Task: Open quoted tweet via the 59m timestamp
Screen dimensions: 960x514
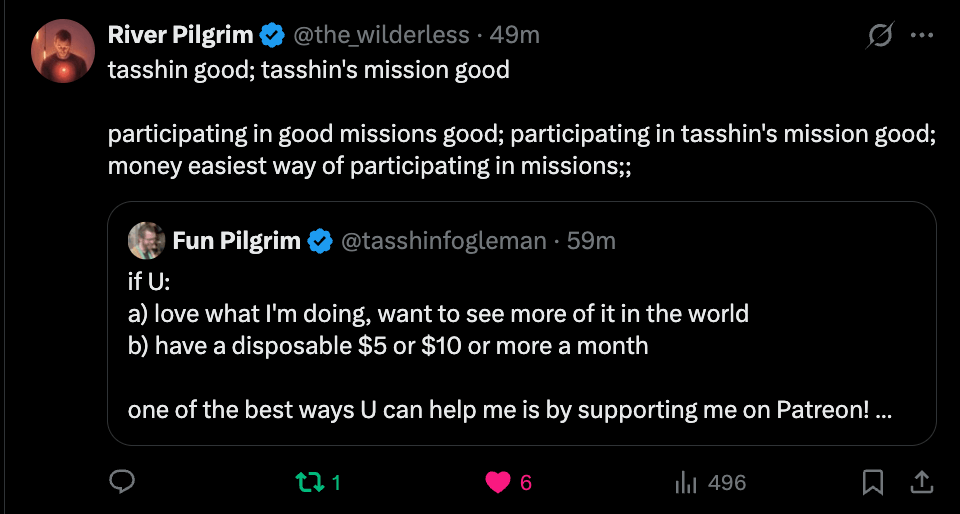Action: 591,240
